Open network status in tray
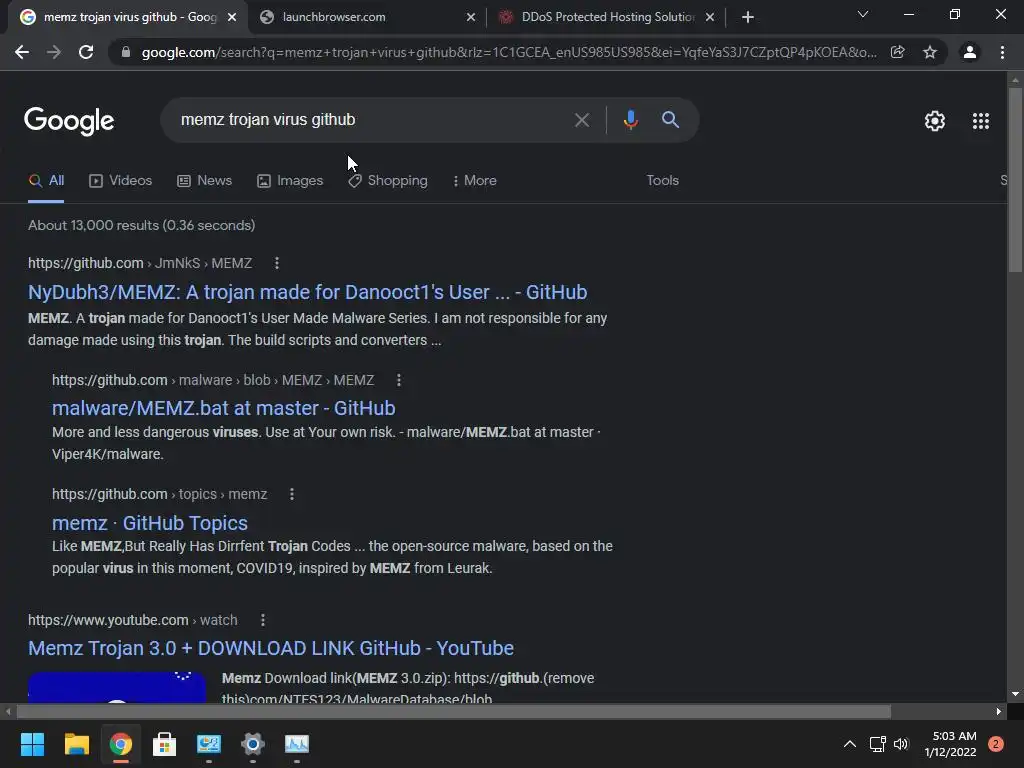Screen dimensions: 1024x768 (877, 744)
